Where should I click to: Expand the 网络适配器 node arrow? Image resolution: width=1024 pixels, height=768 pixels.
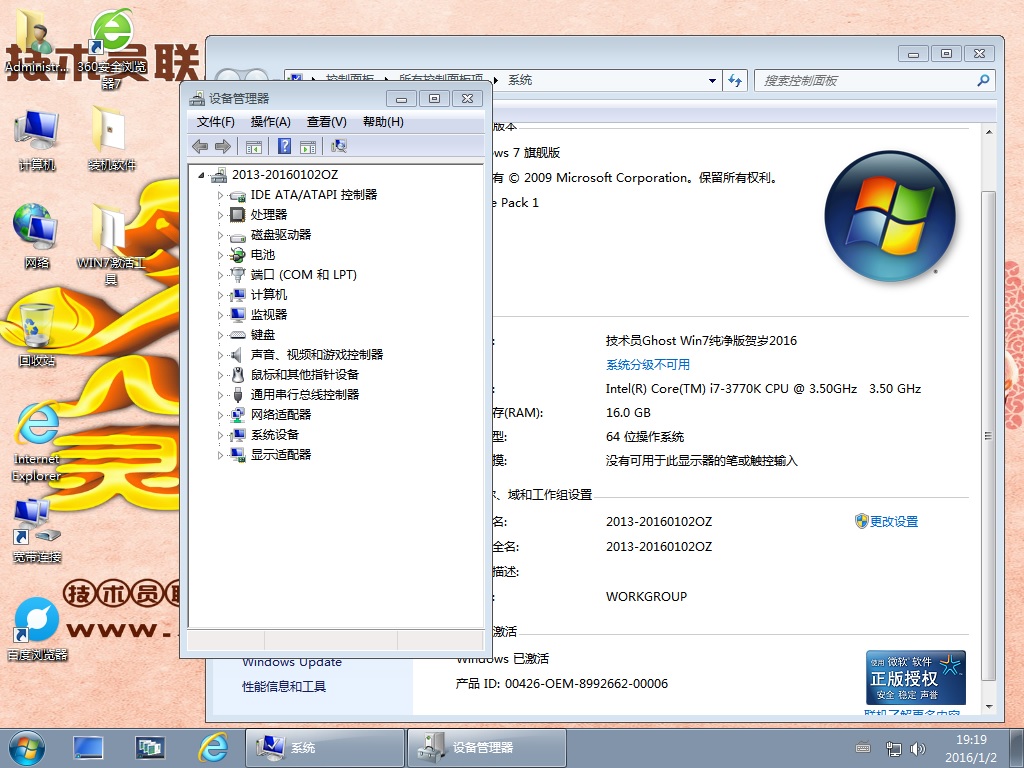[x=220, y=415]
